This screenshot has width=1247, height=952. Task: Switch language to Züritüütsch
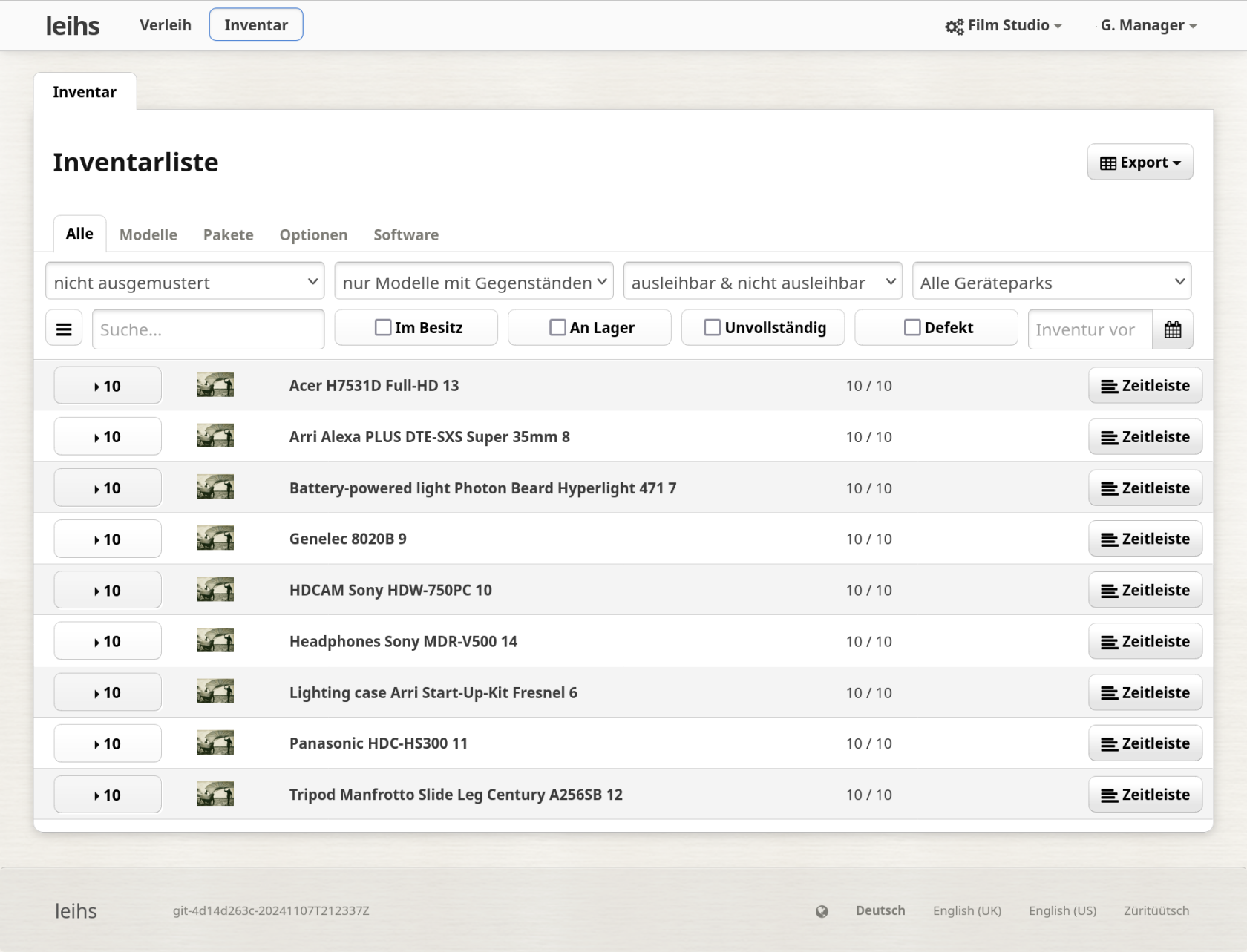(1156, 910)
